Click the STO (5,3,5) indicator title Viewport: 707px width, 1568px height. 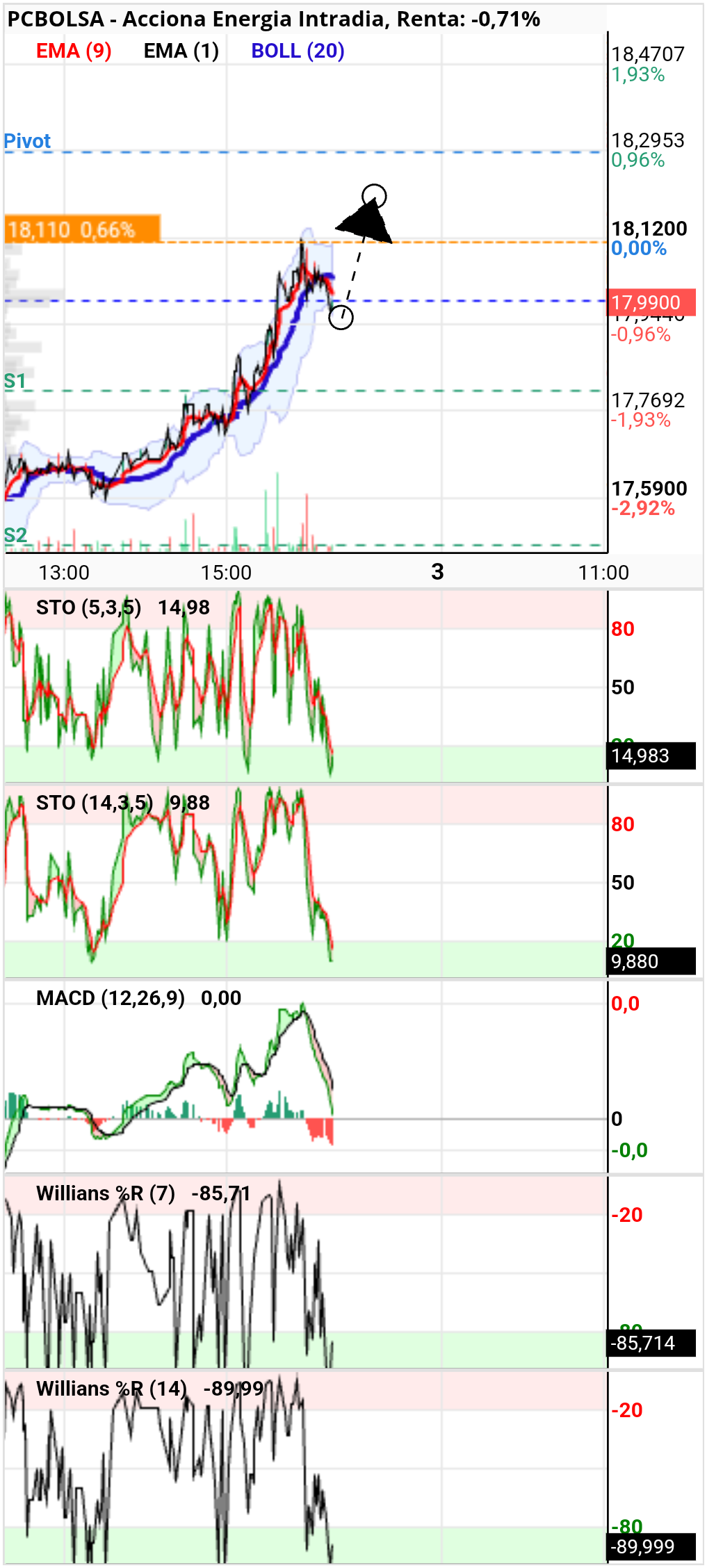coord(88,607)
